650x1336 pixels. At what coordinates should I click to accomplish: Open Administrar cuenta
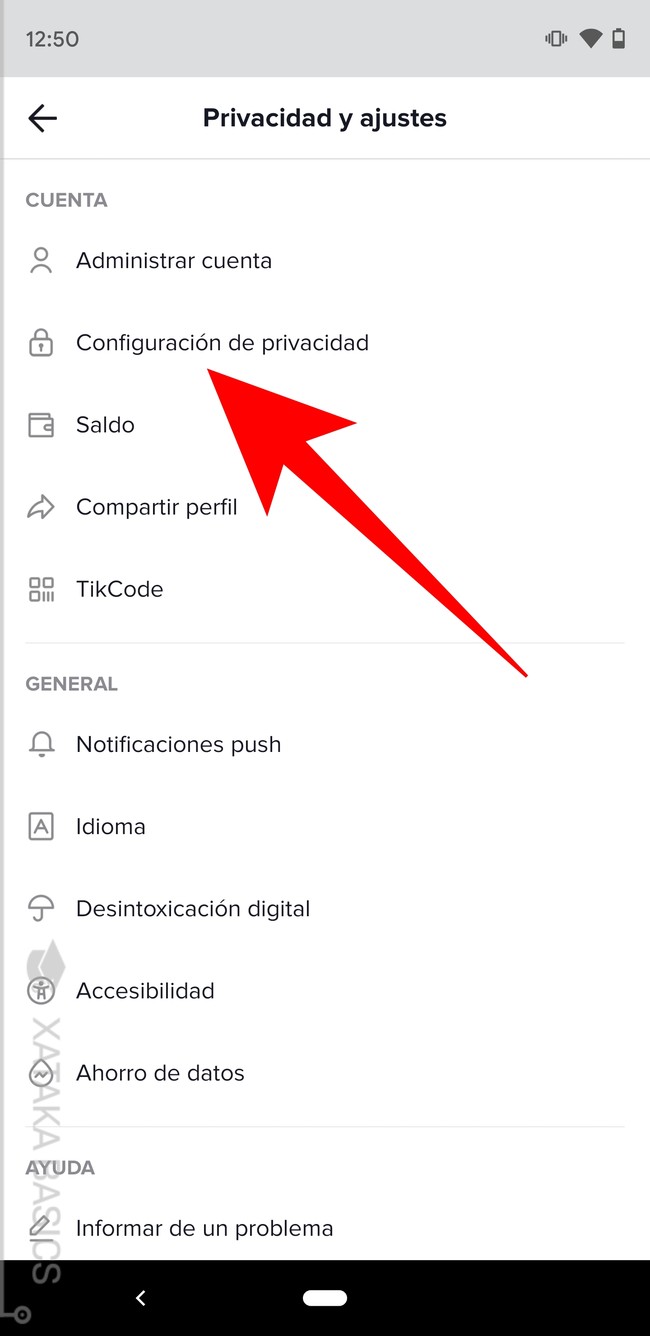(174, 261)
